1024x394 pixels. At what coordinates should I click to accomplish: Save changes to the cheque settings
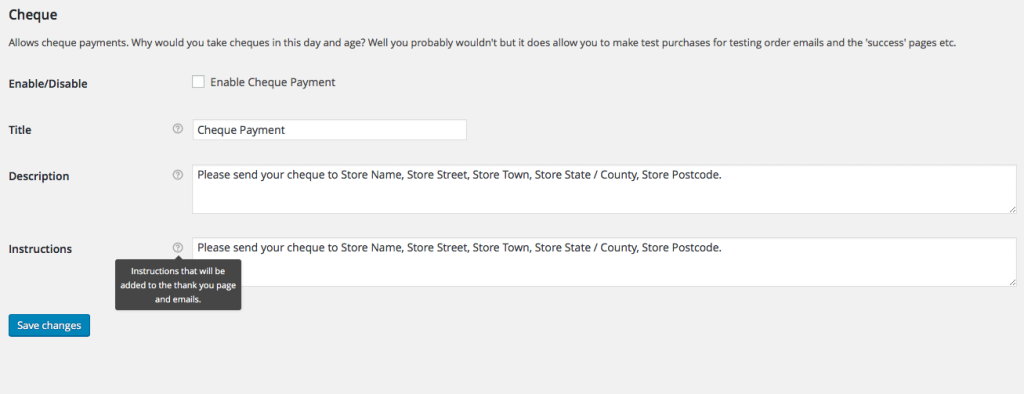click(x=49, y=325)
